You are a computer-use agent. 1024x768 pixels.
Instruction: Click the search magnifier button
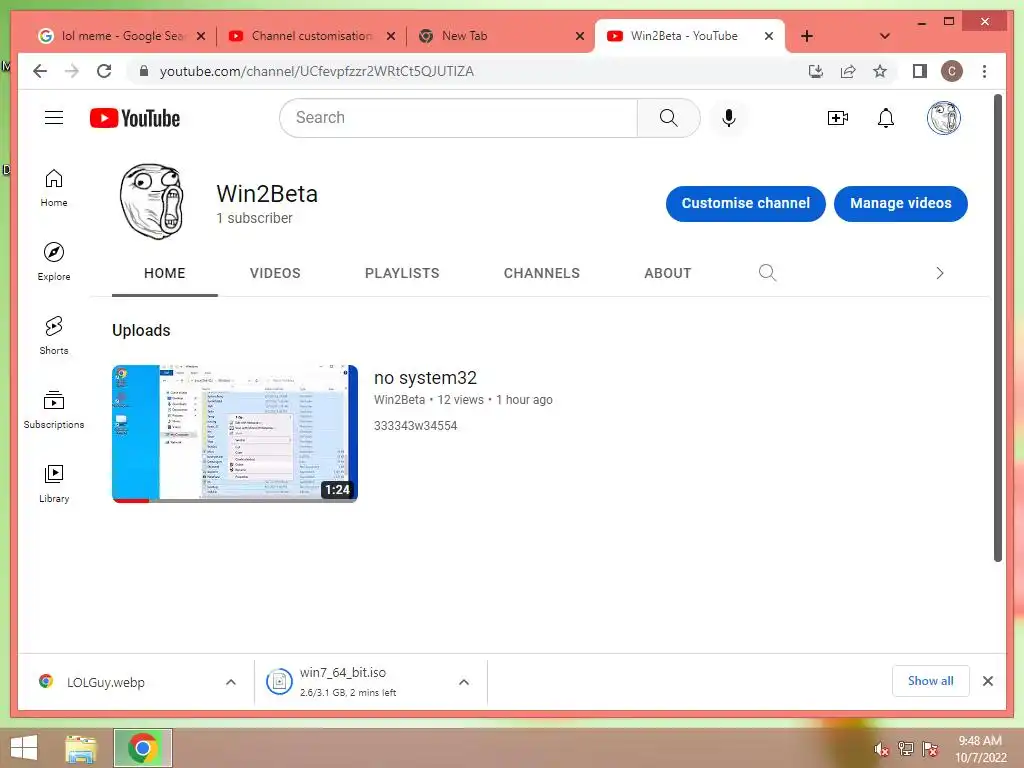(x=669, y=118)
